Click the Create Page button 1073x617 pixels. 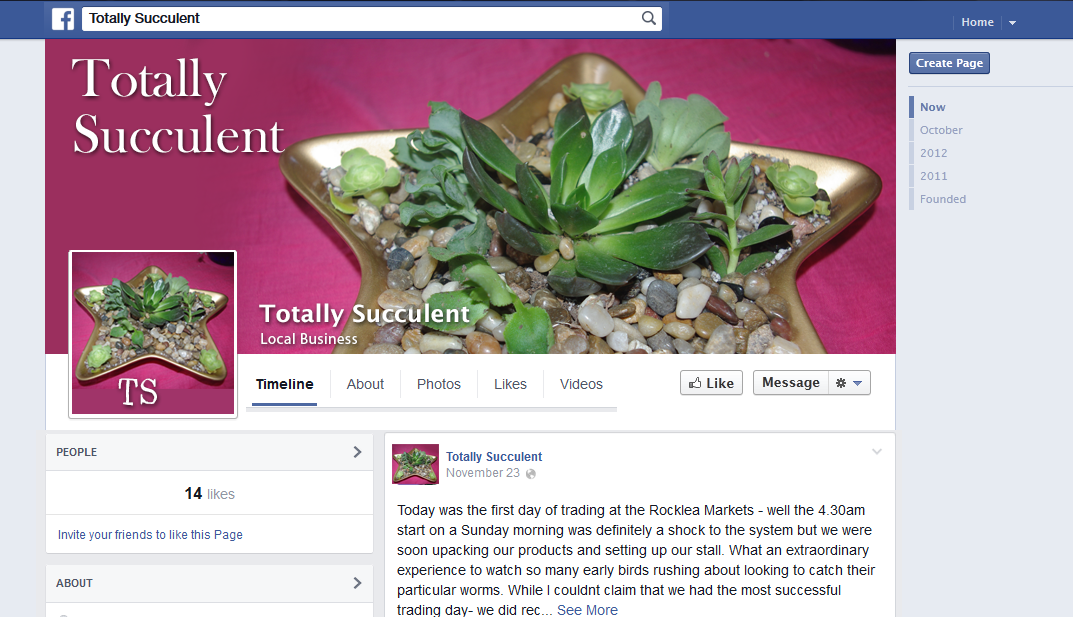click(x=949, y=63)
